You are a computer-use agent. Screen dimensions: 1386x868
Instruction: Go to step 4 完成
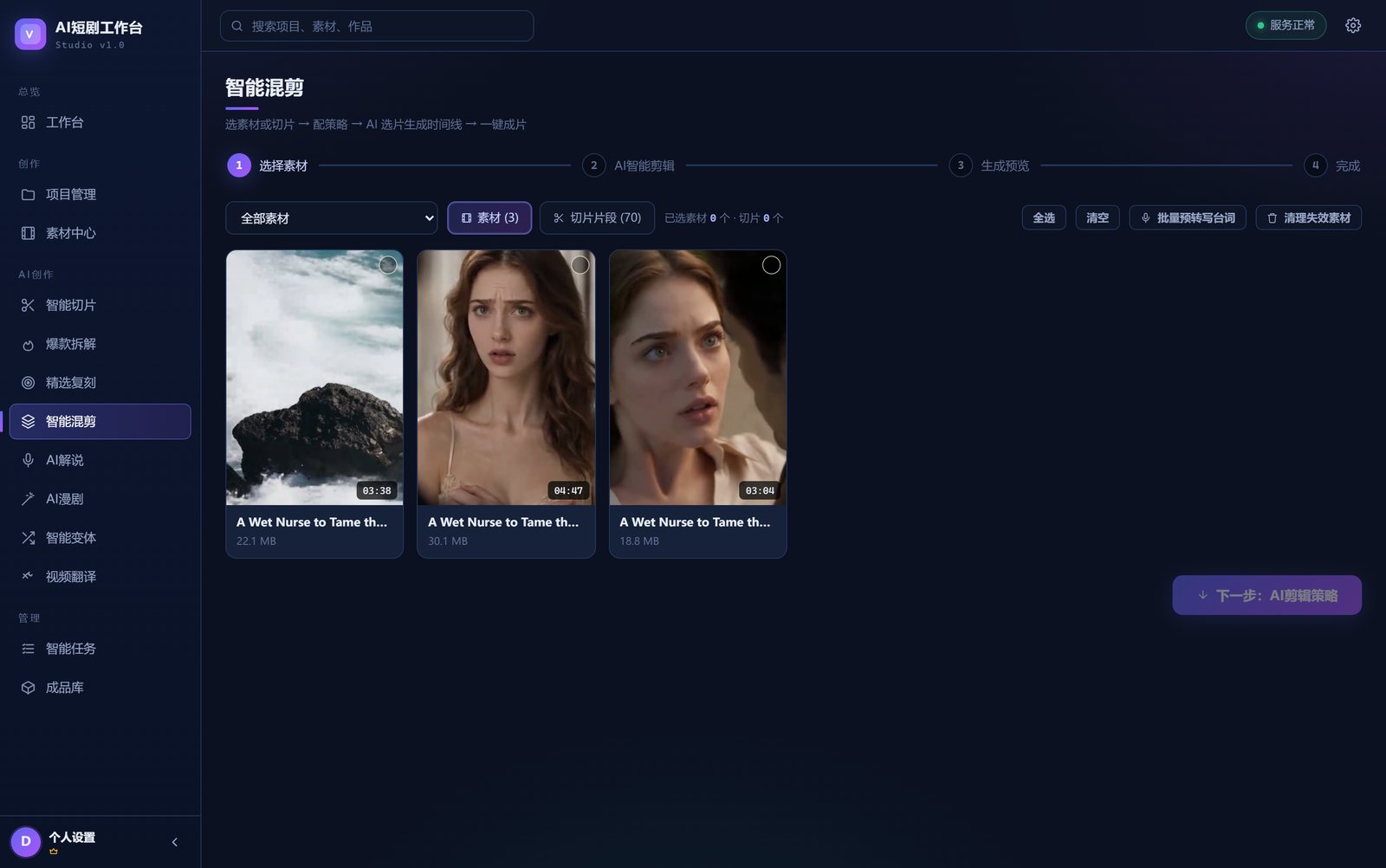(x=1332, y=165)
